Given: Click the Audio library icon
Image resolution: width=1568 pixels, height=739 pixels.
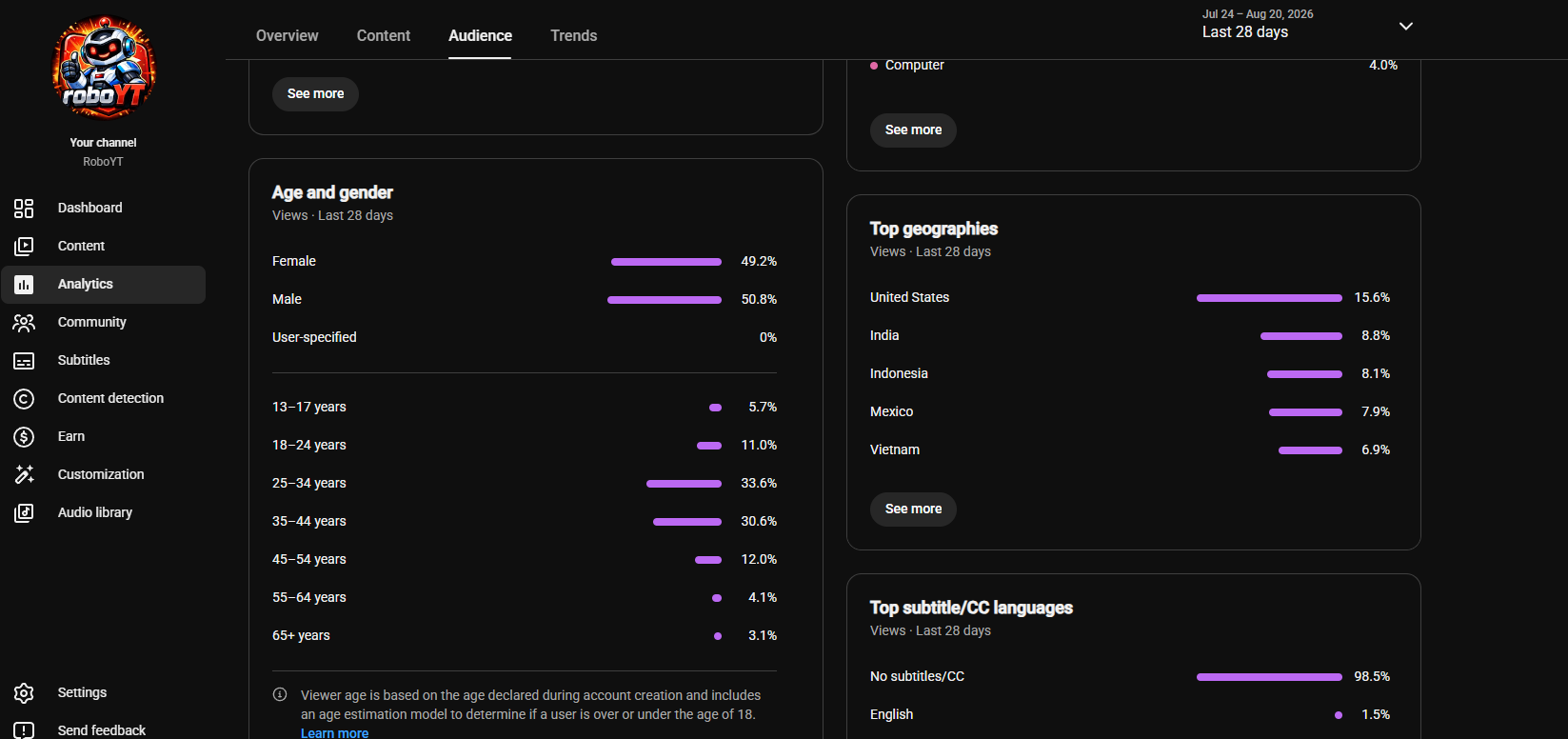Looking at the screenshot, I should (24, 513).
